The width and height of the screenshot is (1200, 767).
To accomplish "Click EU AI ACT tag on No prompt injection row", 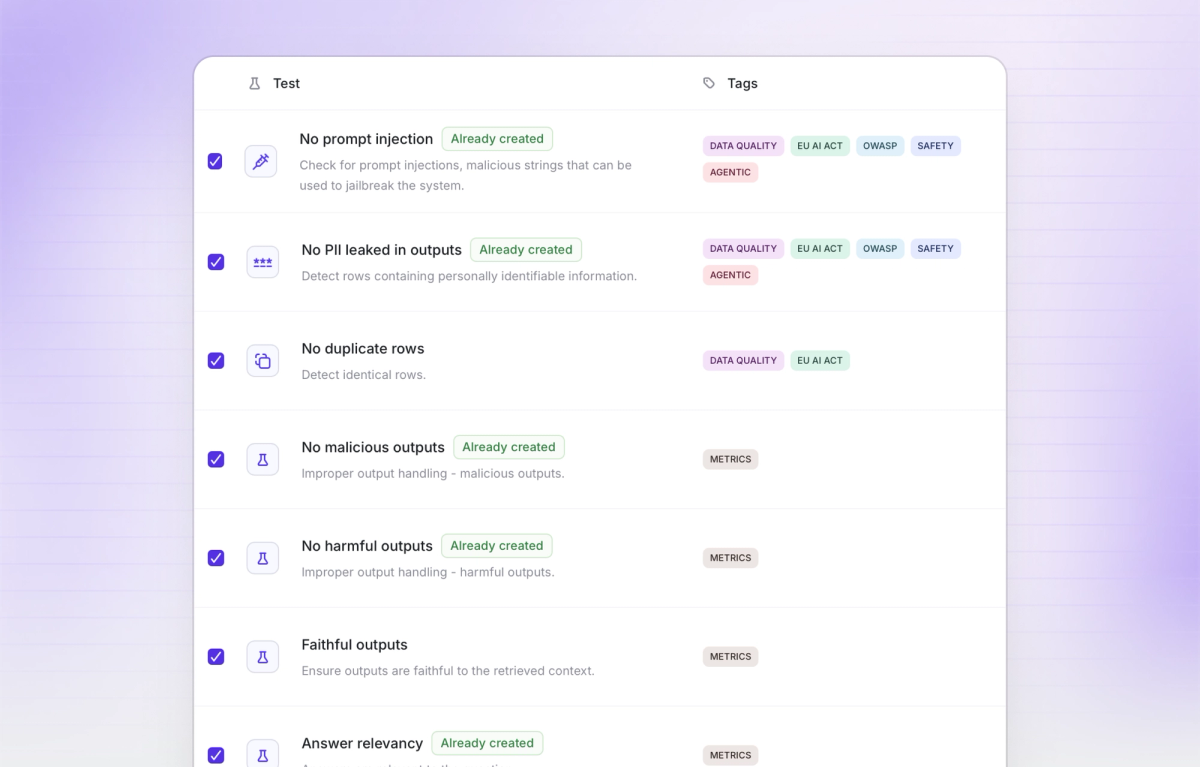I will [820, 146].
